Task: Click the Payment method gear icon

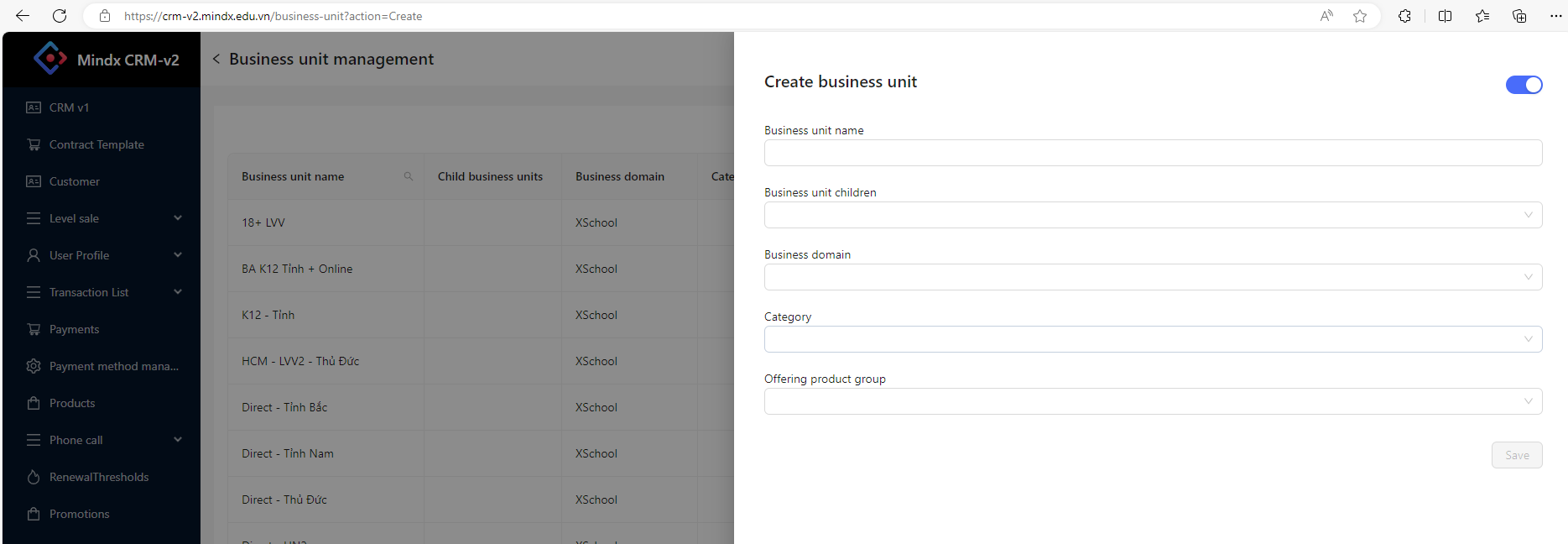Action: [34, 366]
